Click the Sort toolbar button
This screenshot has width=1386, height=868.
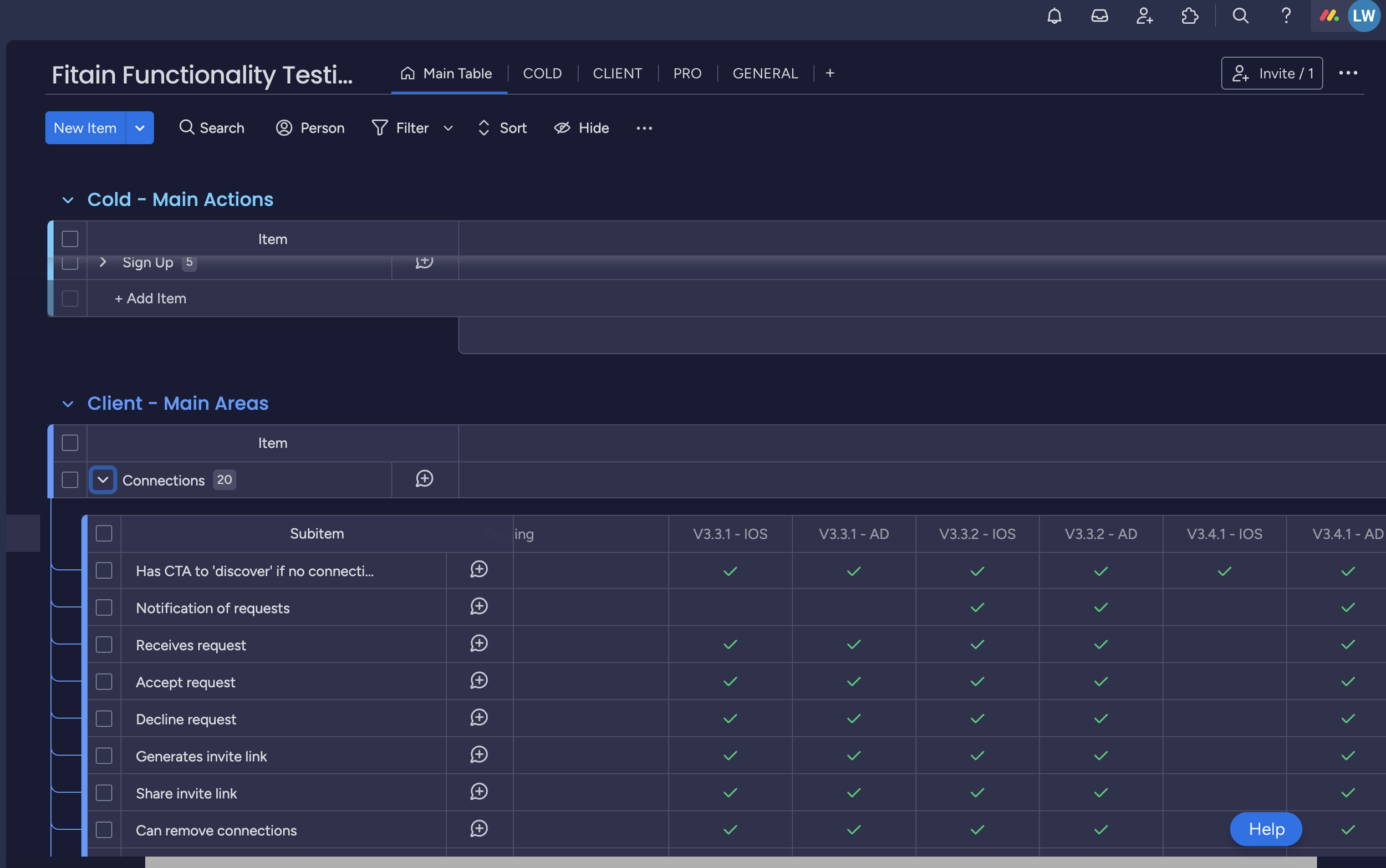[x=502, y=128]
